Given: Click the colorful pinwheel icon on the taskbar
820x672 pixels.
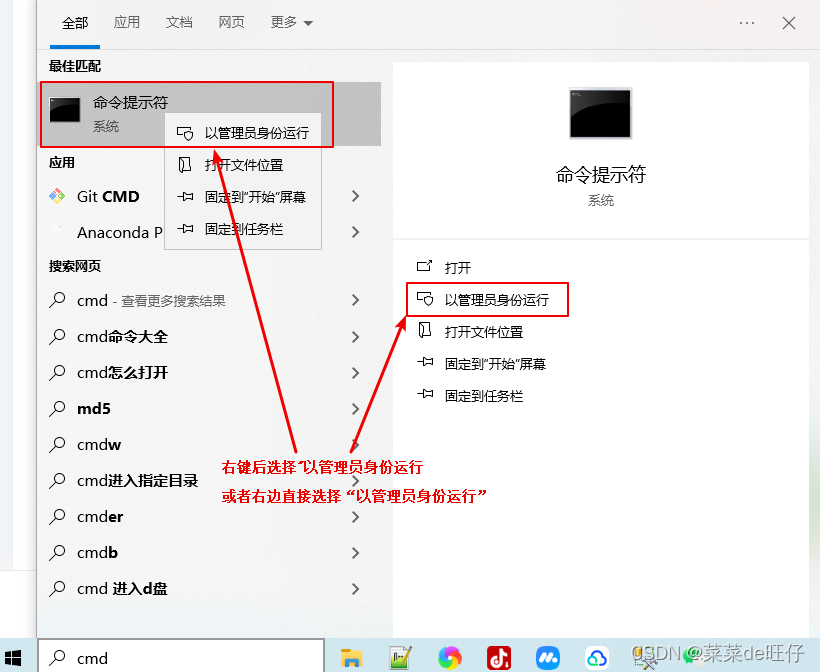Looking at the screenshot, I should point(450,658).
